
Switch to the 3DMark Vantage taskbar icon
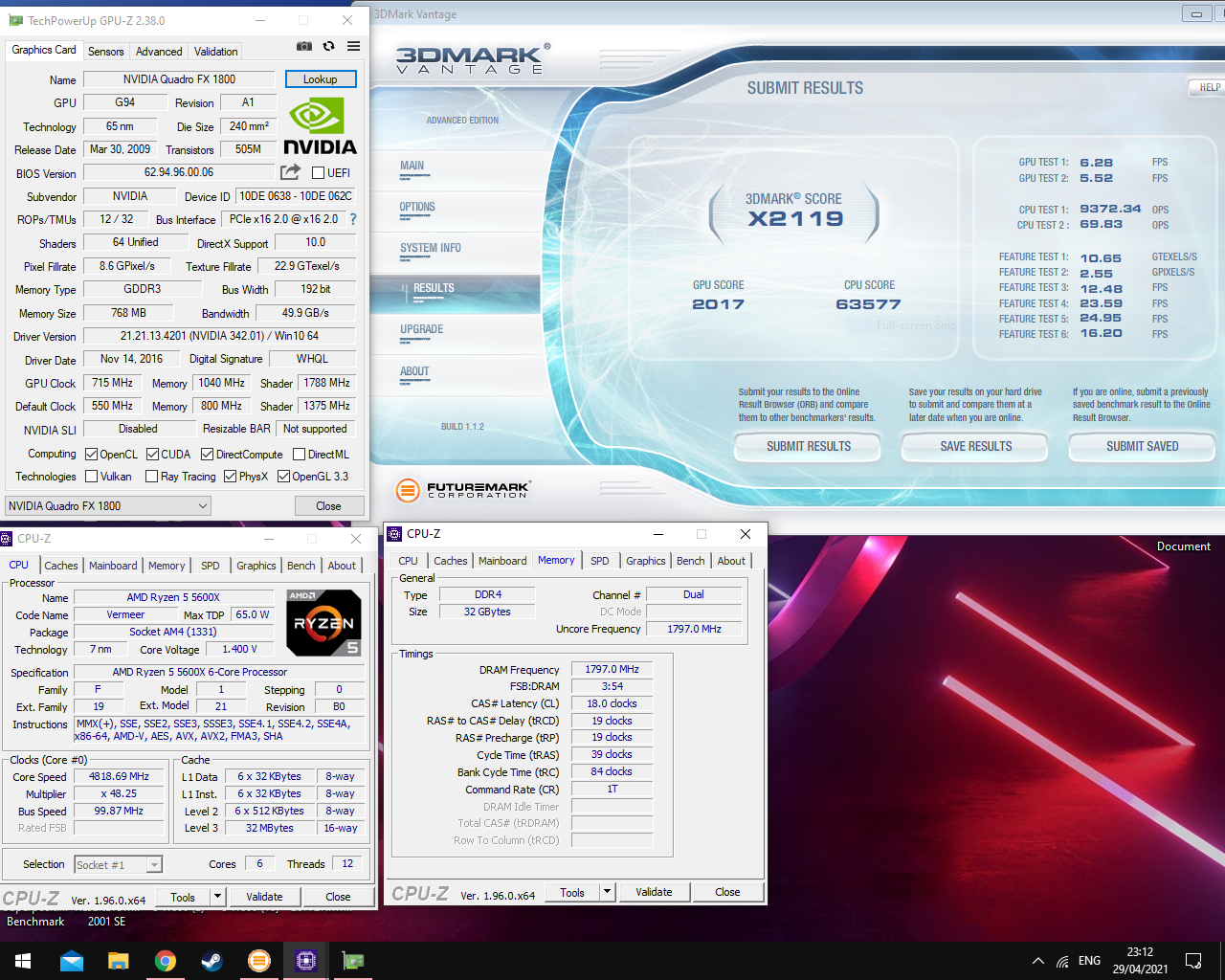click(x=259, y=961)
